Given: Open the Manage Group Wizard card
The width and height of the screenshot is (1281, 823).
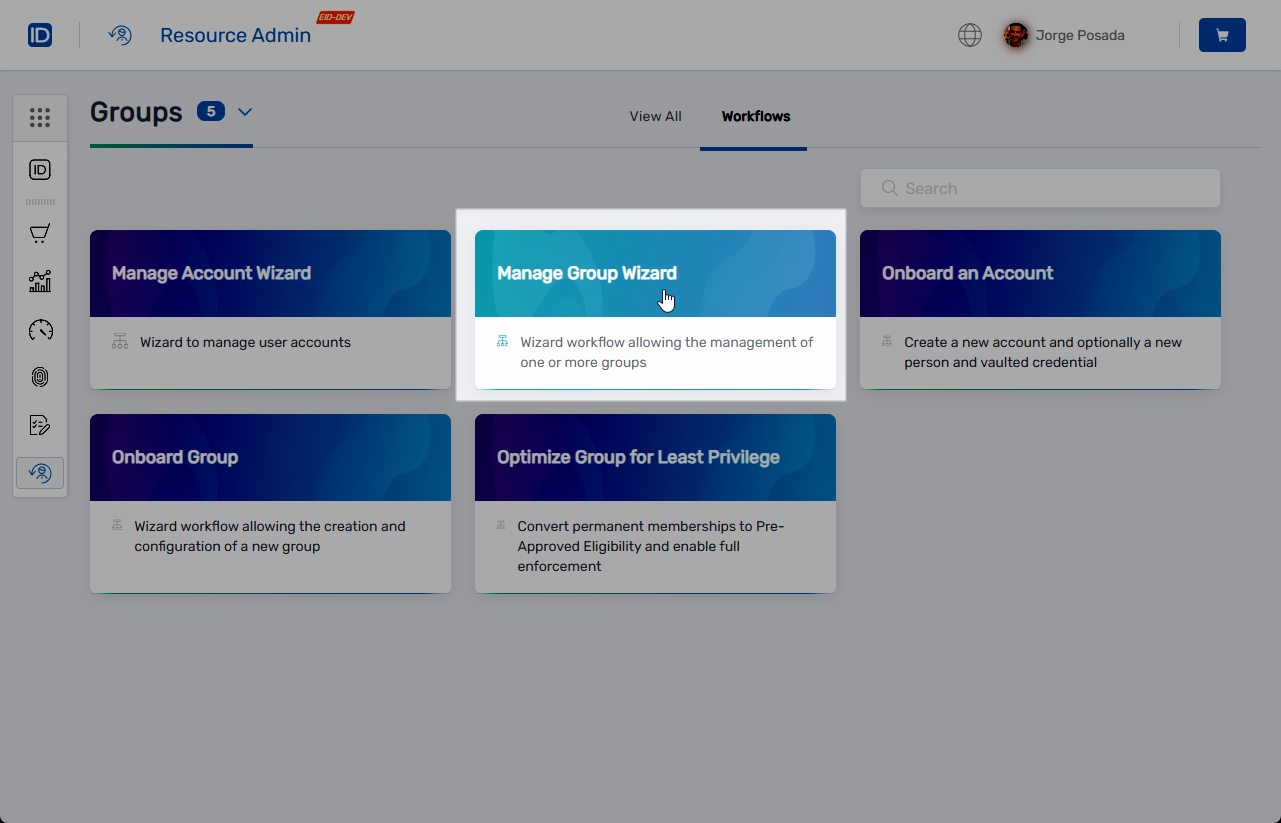Looking at the screenshot, I should [x=655, y=300].
